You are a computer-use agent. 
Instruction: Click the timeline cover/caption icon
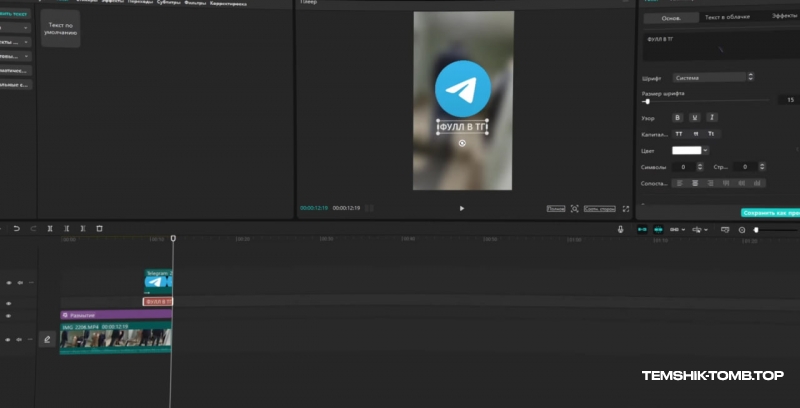(x=725, y=230)
